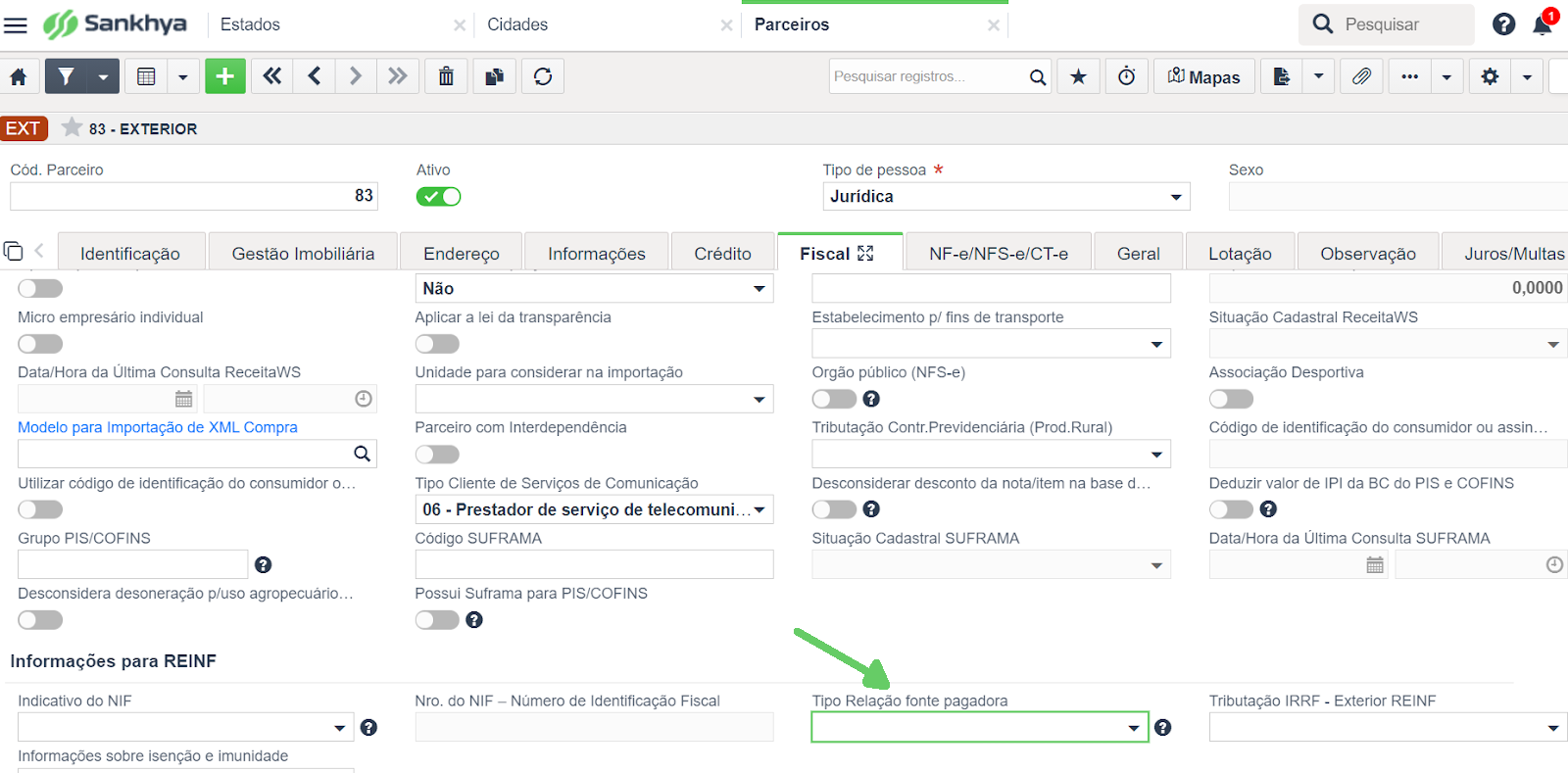Show help for Grupo PIS/COFINS

[264, 564]
